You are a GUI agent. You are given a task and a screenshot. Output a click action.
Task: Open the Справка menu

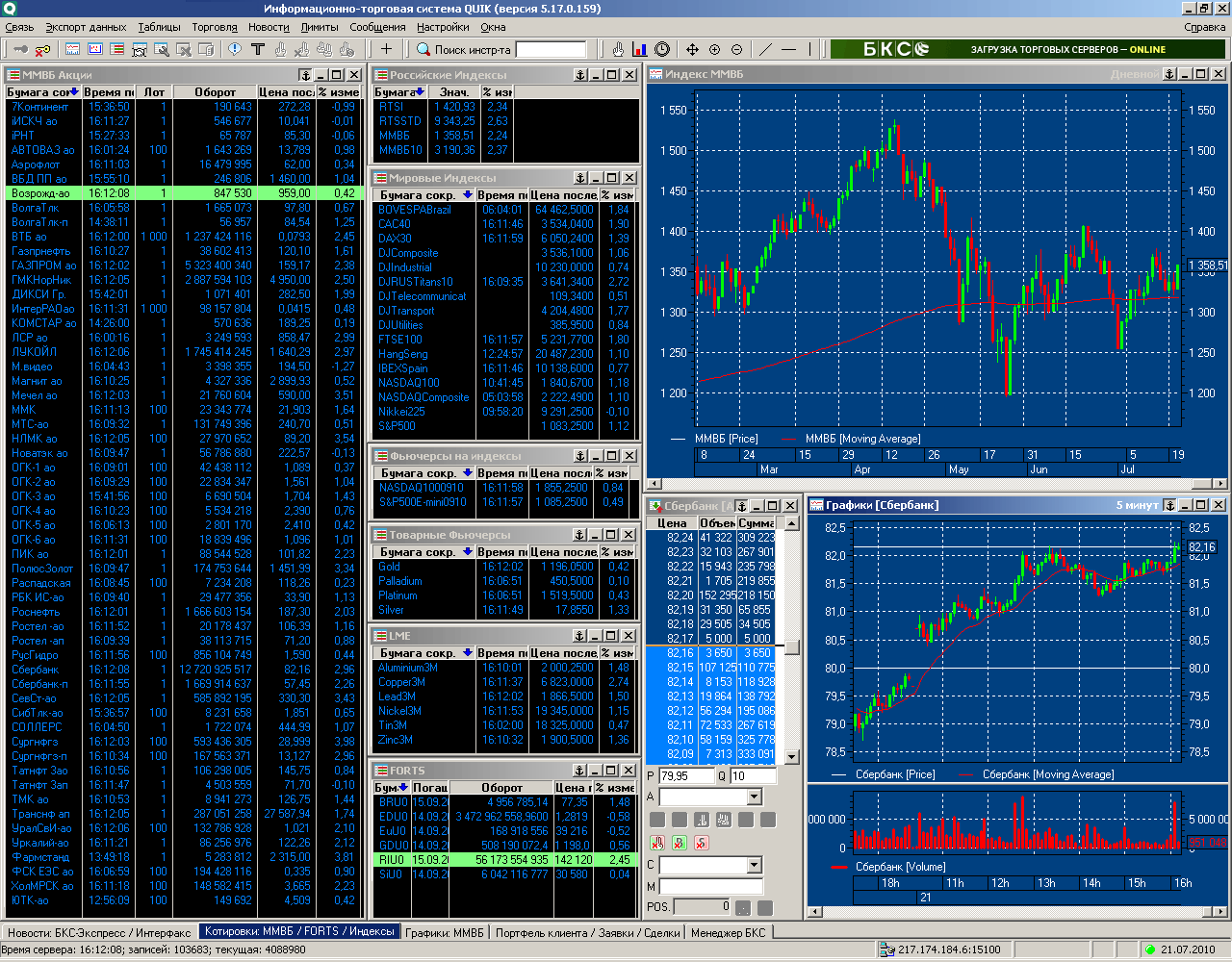coord(1205,27)
